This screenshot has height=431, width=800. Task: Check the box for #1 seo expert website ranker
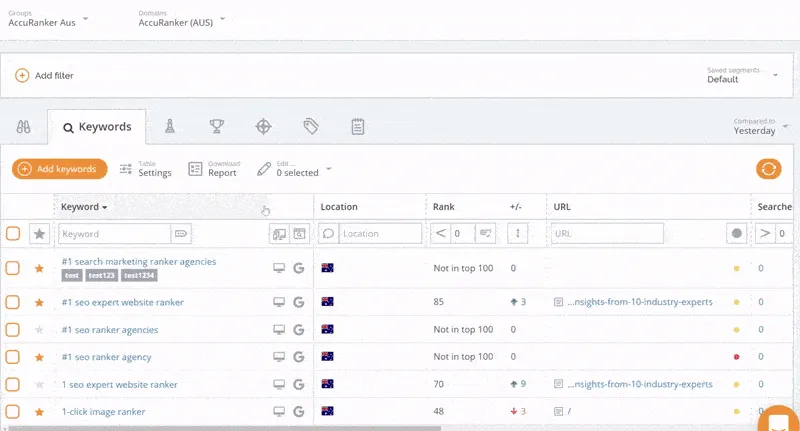coord(13,302)
